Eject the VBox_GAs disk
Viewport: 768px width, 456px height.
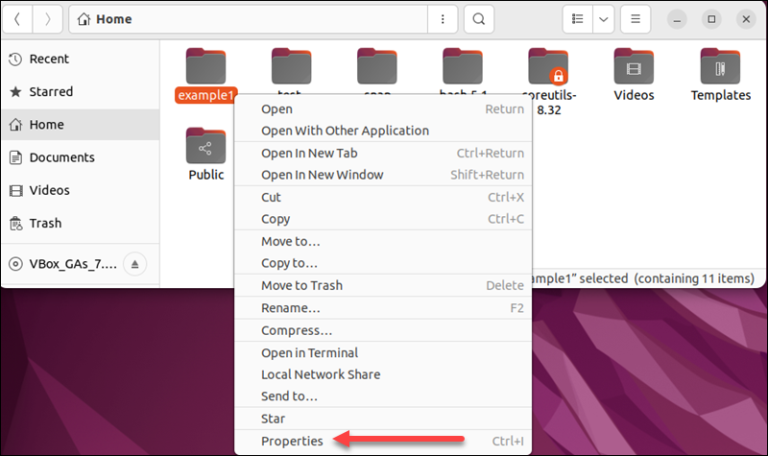(137, 264)
